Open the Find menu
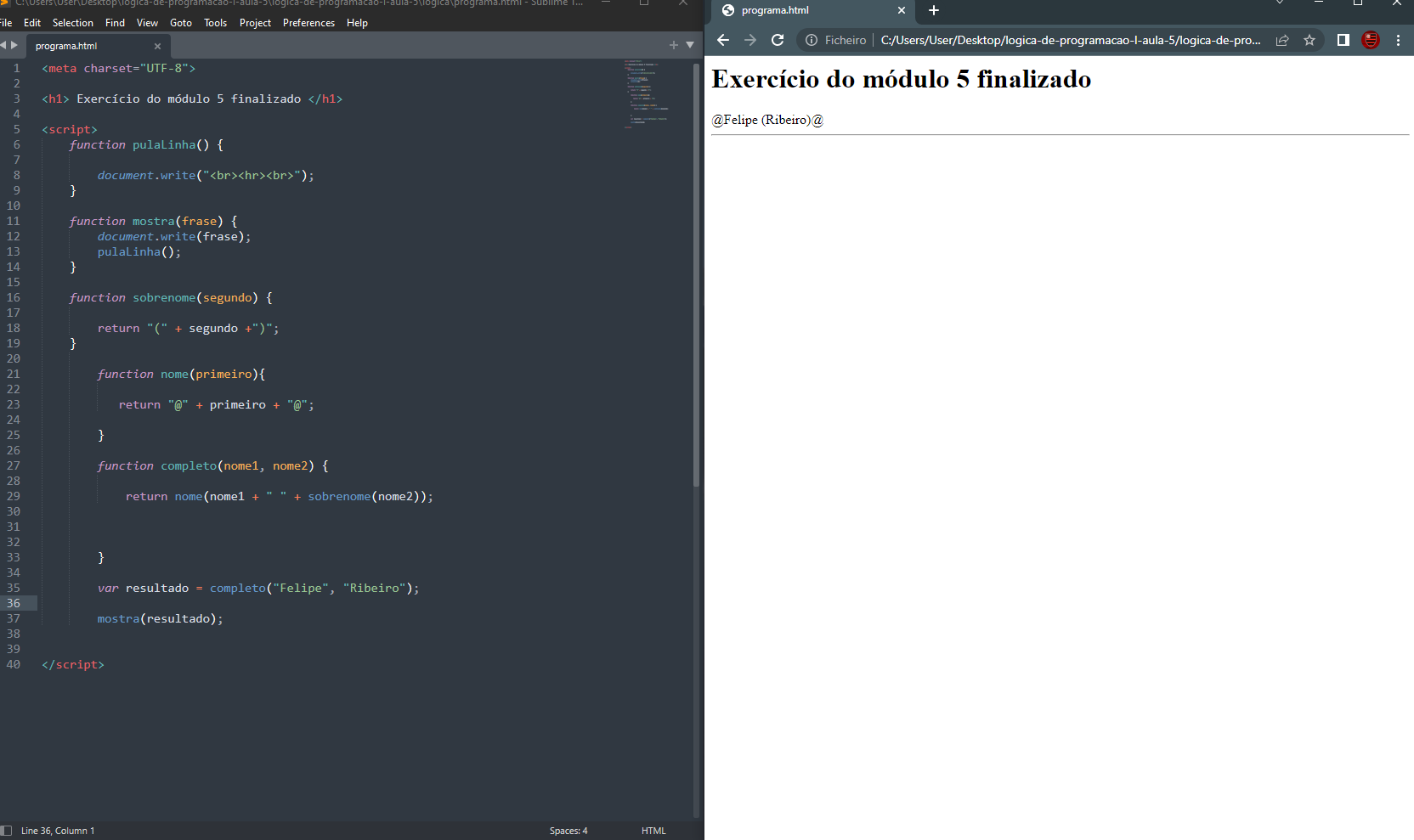Screen dimensions: 1414x840 (x=115, y=23)
